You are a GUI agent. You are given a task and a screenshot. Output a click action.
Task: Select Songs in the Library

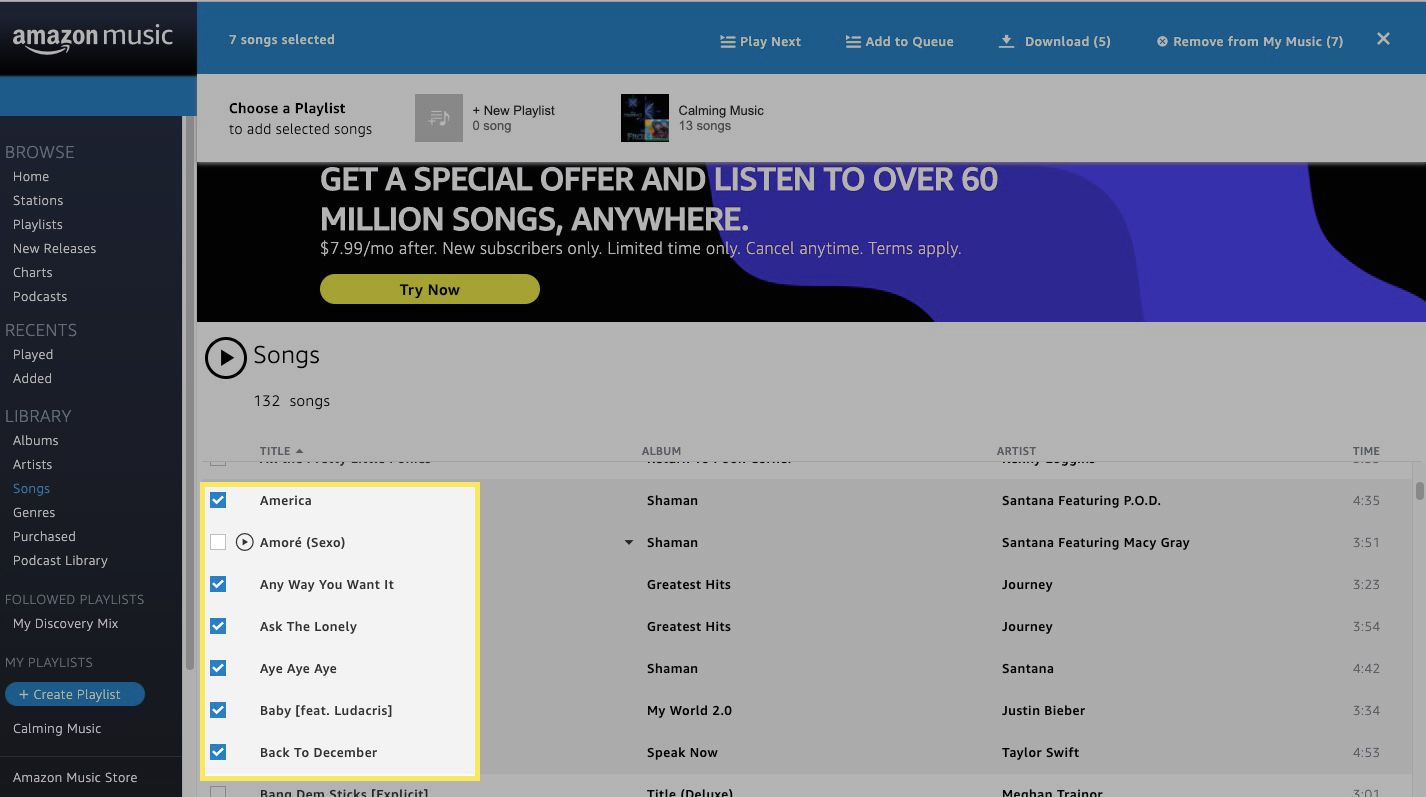[x=32, y=488]
